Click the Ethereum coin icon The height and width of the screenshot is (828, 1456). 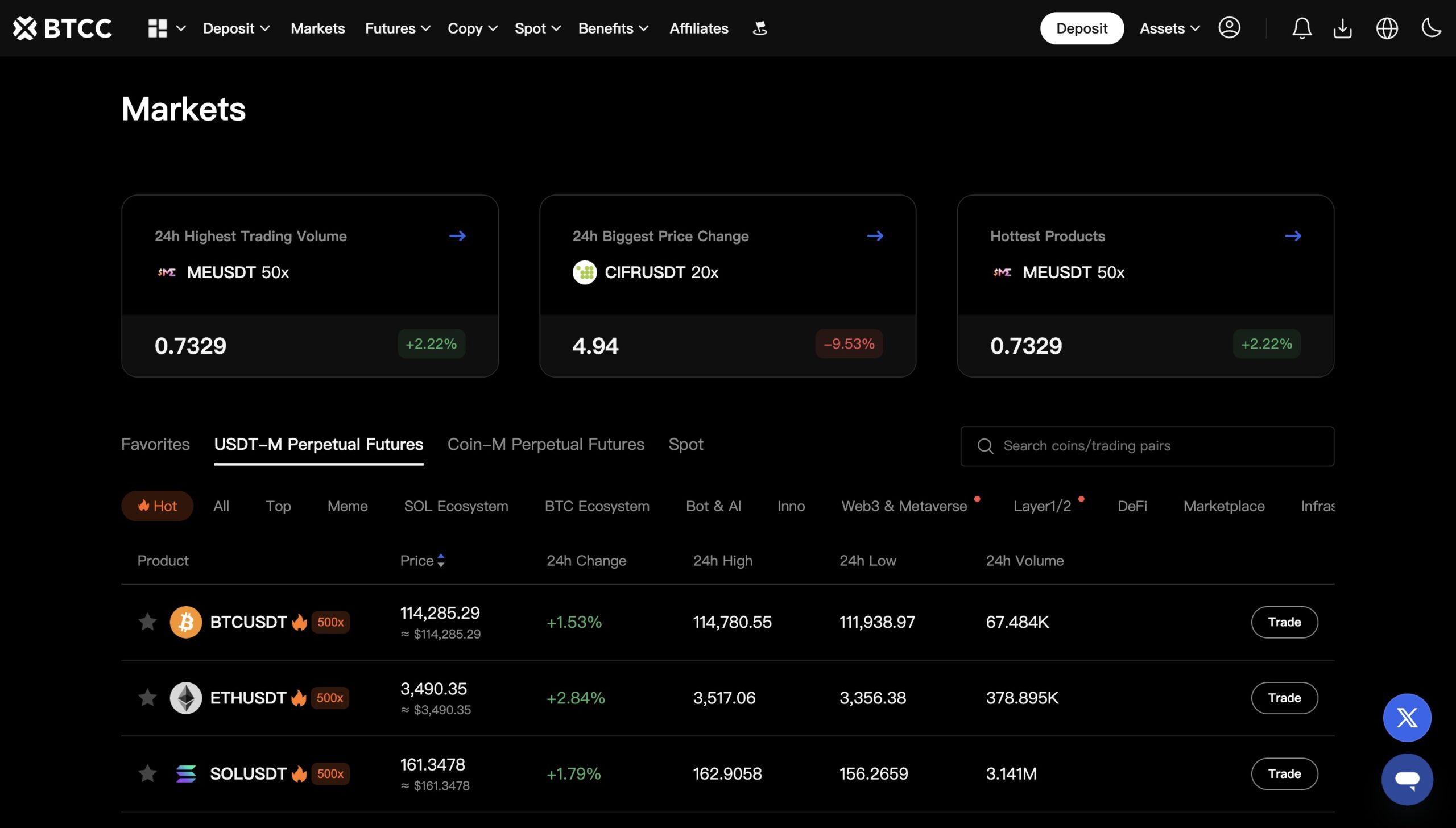coord(186,698)
